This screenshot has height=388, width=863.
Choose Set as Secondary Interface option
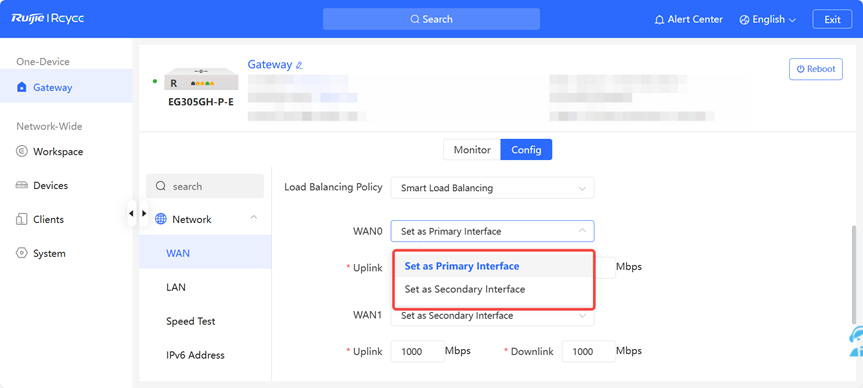coord(494,289)
